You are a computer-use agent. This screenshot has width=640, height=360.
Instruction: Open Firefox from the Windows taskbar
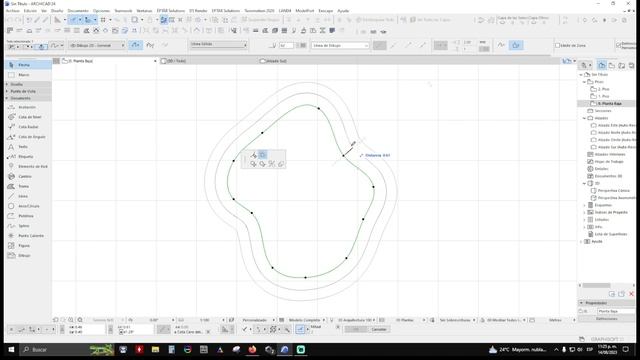(252, 349)
